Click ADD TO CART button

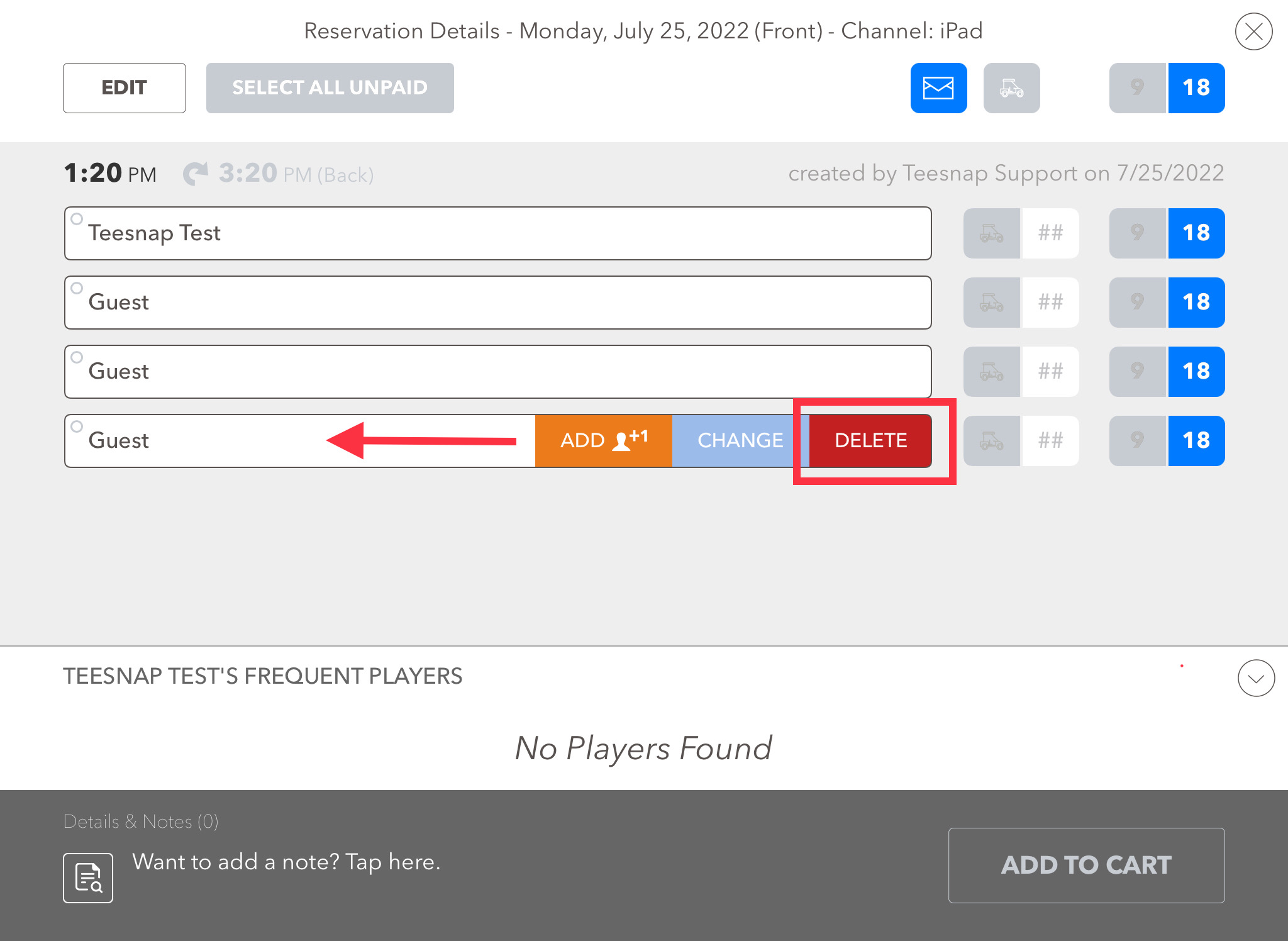pyautogui.click(x=1087, y=865)
